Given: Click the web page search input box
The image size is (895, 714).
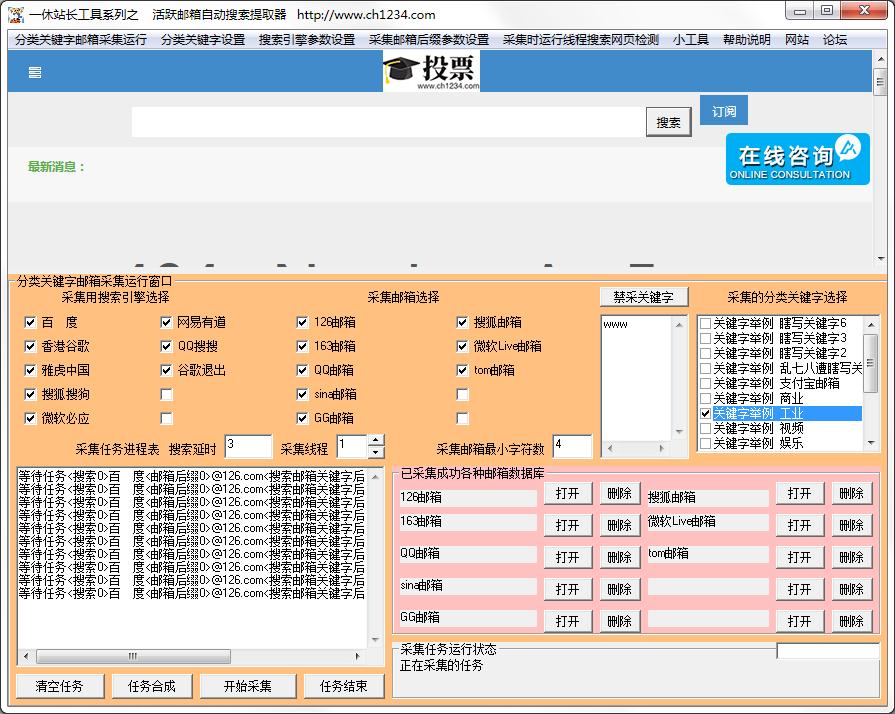Looking at the screenshot, I should [388, 122].
